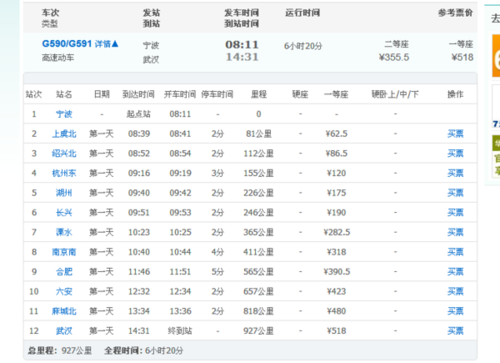
Task: Click 买票 in the 湖州 row
Action: click(455, 193)
